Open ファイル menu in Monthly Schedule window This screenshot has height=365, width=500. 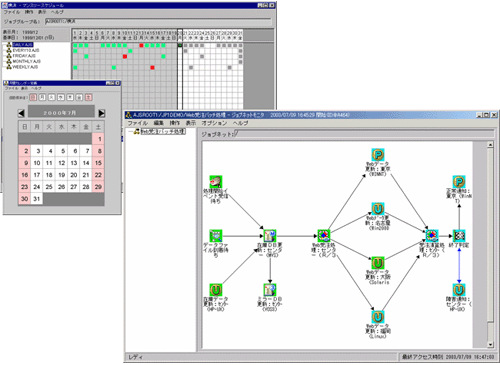coord(12,12)
